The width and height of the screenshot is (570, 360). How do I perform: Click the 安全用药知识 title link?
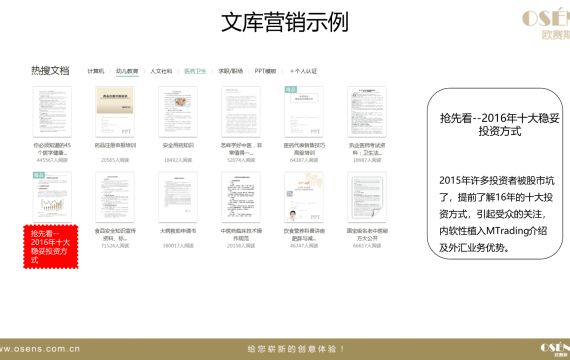coord(178,145)
